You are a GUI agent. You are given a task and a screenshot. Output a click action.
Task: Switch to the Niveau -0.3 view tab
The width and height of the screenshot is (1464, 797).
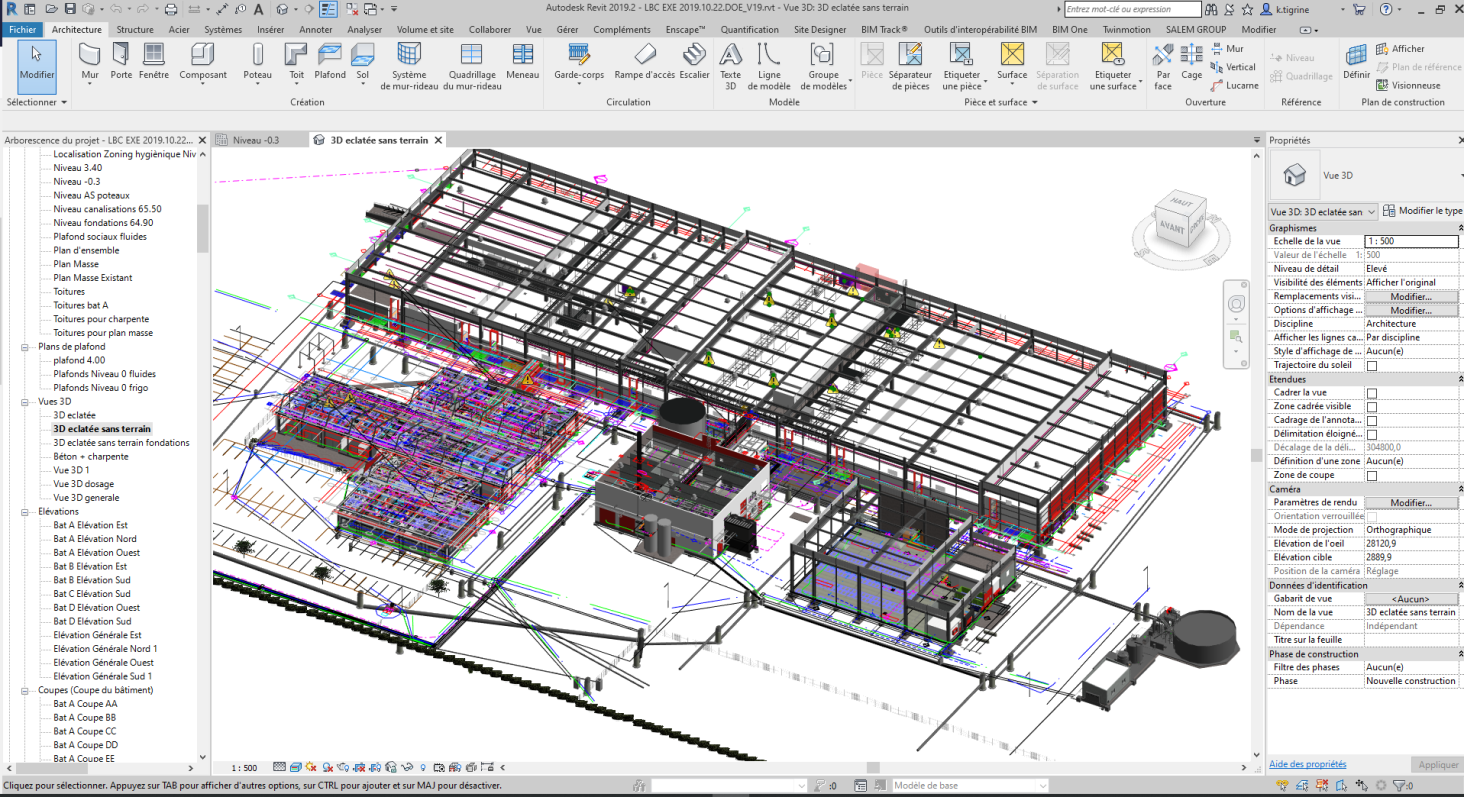point(256,140)
